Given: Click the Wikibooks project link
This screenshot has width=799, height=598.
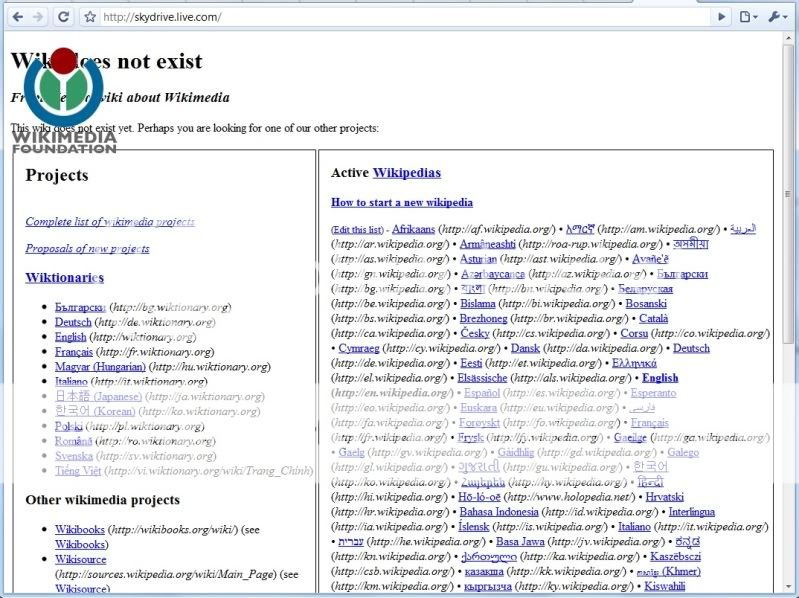Looking at the screenshot, I should click(x=79, y=529).
